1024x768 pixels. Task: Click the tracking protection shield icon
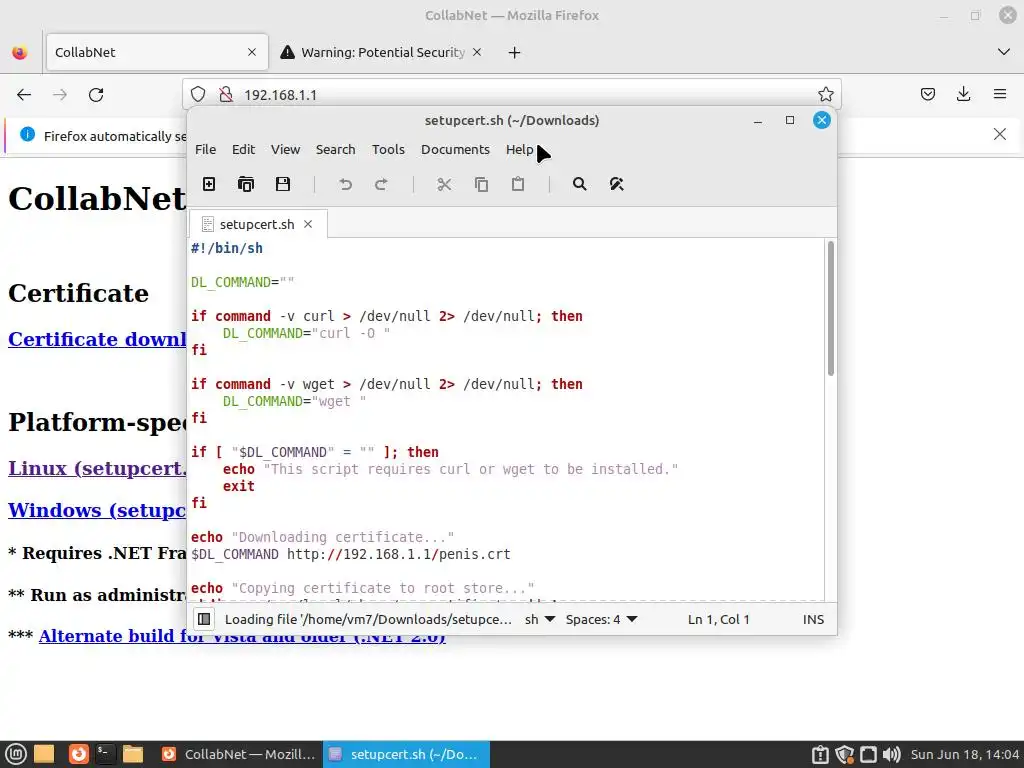[198, 95]
